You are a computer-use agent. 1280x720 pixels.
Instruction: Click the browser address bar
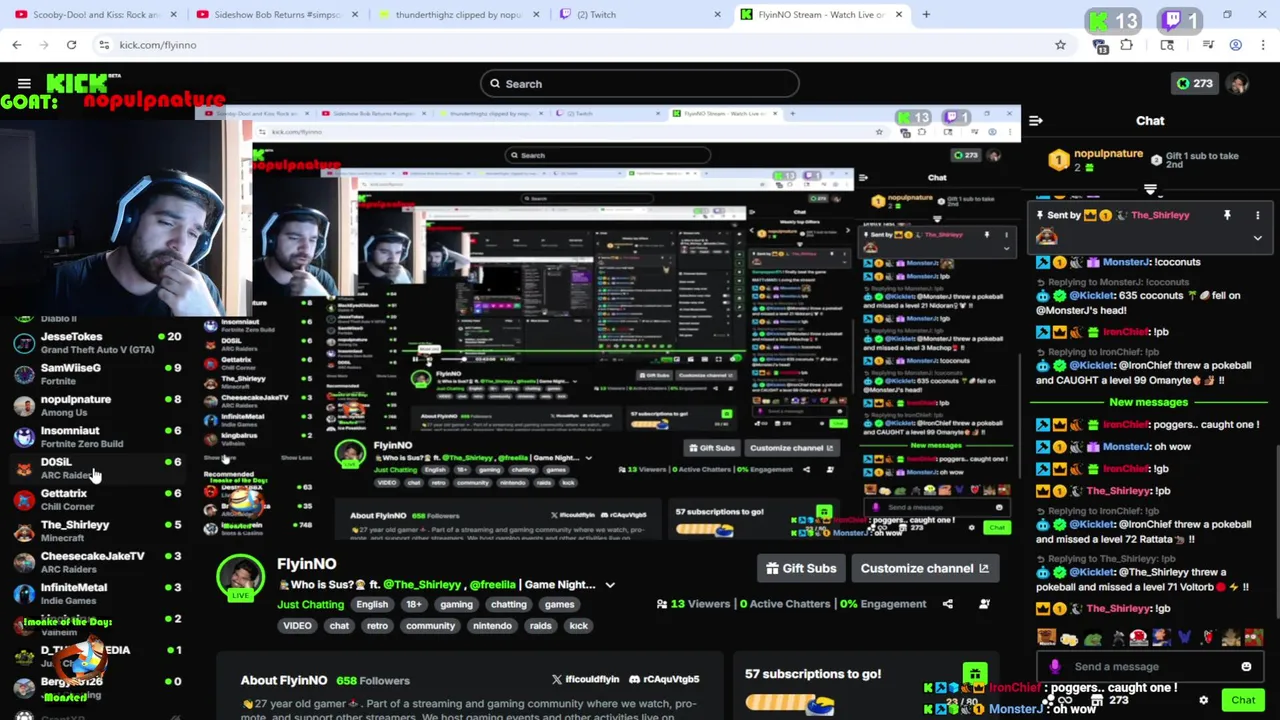pyautogui.click(x=575, y=45)
